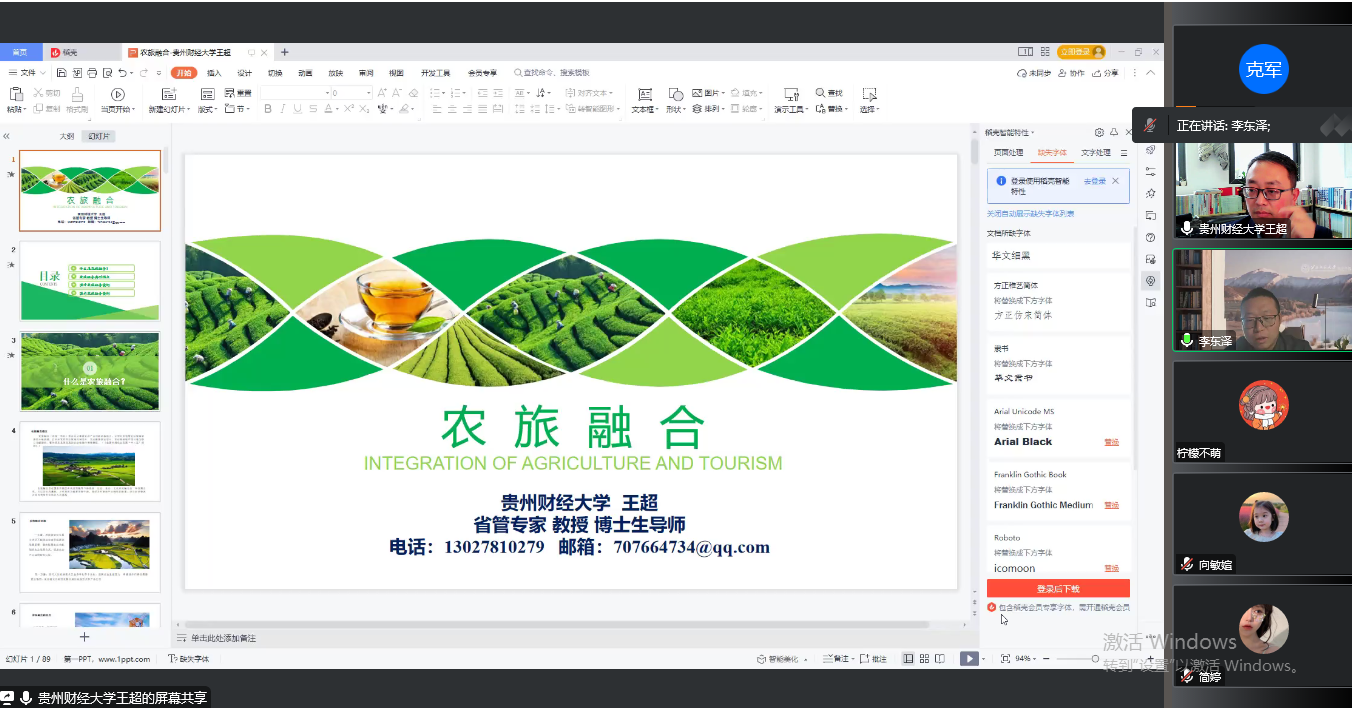Viewport: 1352px width, 708px height.
Task: Click the Italic formatting icon
Action: click(283, 109)
